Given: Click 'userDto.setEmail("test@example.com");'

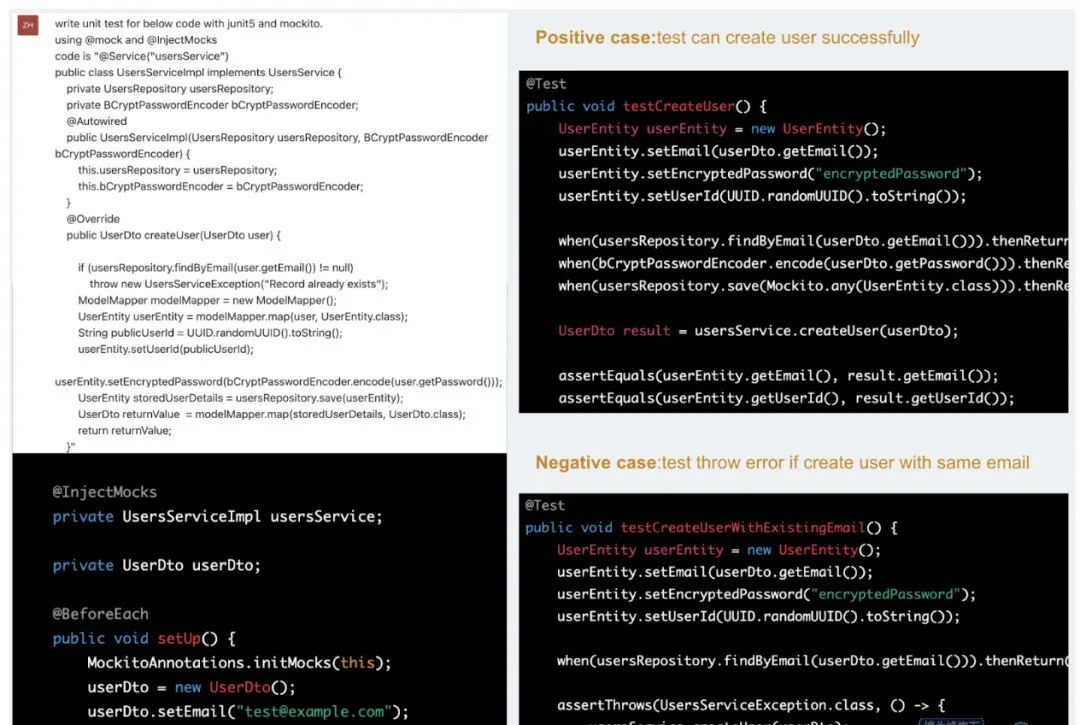Looking at the screenshot, I should pos(248,712).
